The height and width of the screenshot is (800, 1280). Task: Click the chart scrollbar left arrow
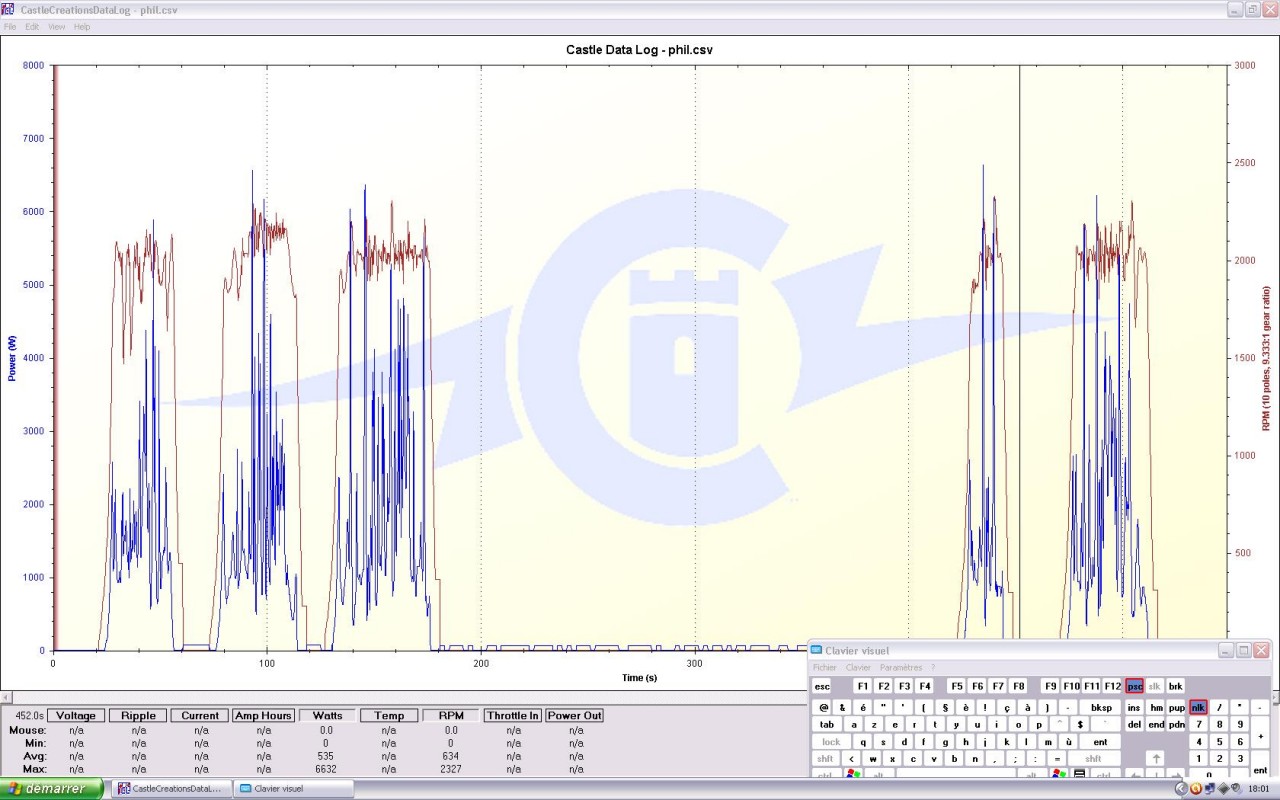[x=5, y=697]
